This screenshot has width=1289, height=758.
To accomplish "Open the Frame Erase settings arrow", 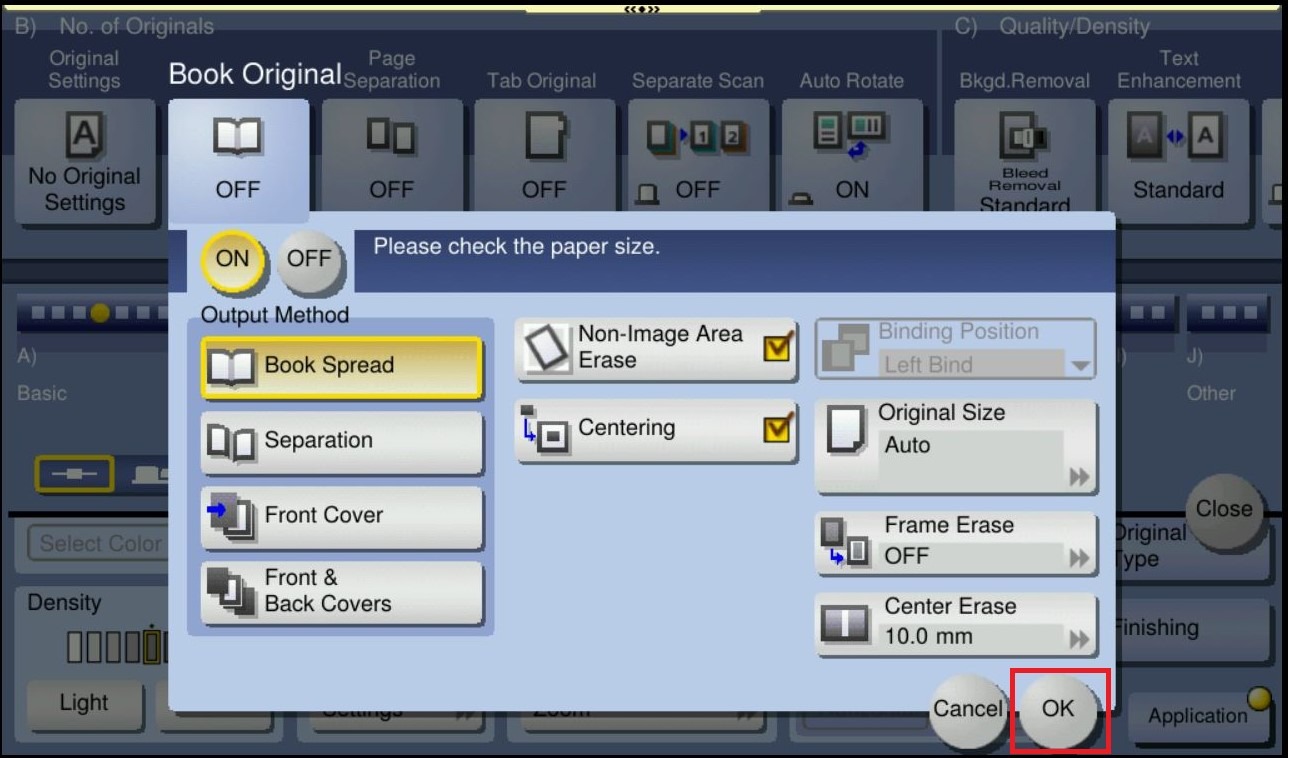I will point(1078,558).
